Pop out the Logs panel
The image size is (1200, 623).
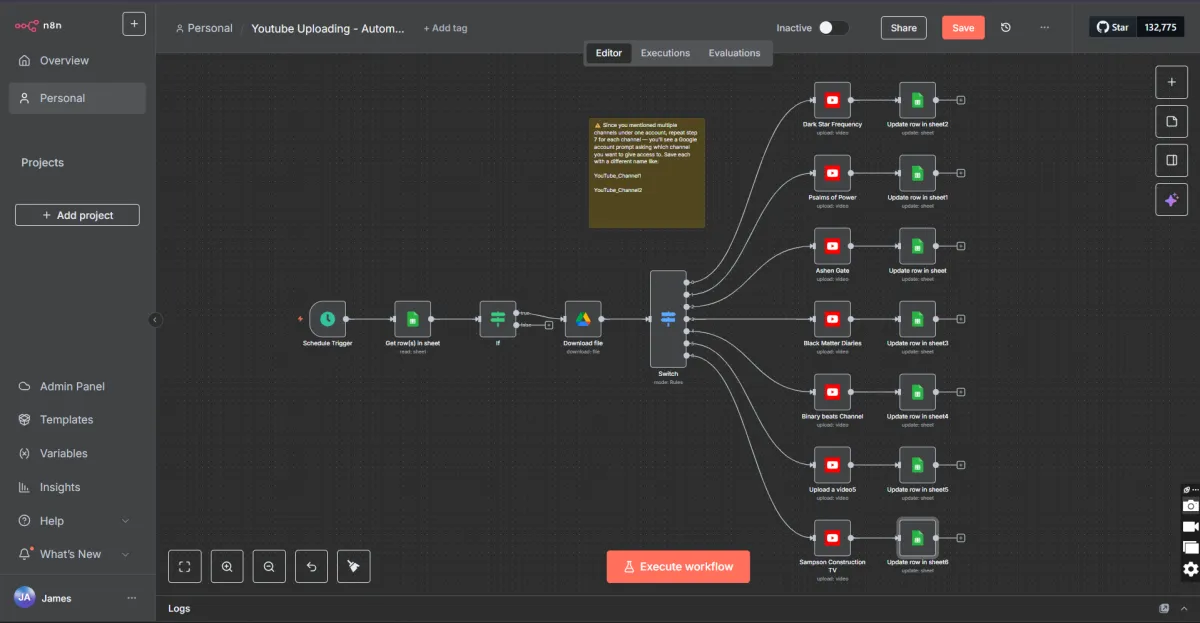pyautogui.click(x=1164, y=608)
